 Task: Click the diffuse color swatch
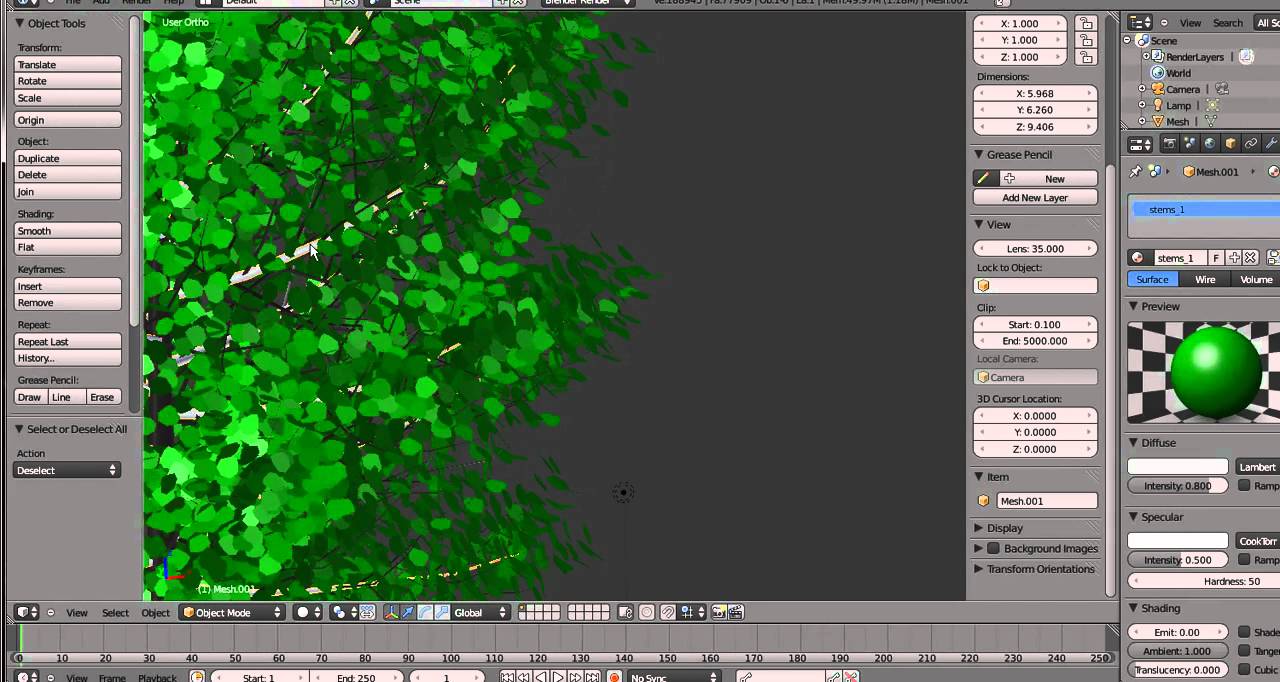click(1178, 467)
